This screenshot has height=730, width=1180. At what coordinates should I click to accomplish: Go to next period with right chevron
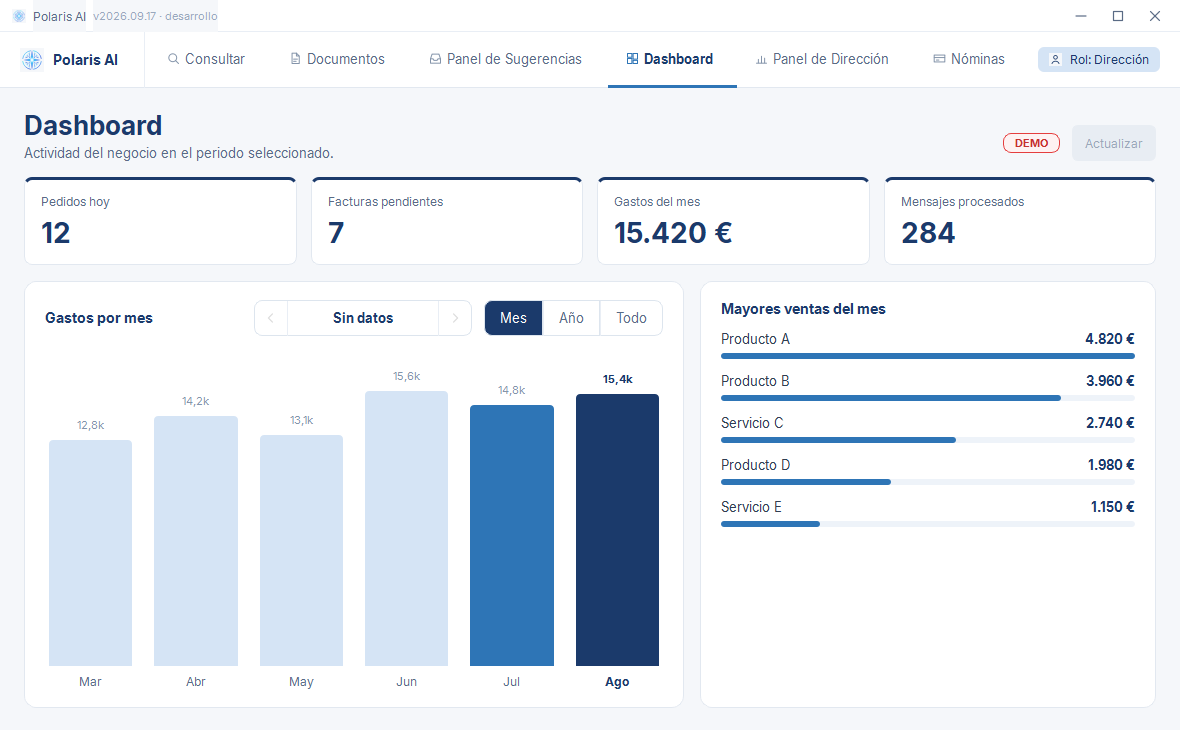tap(455, 318)
